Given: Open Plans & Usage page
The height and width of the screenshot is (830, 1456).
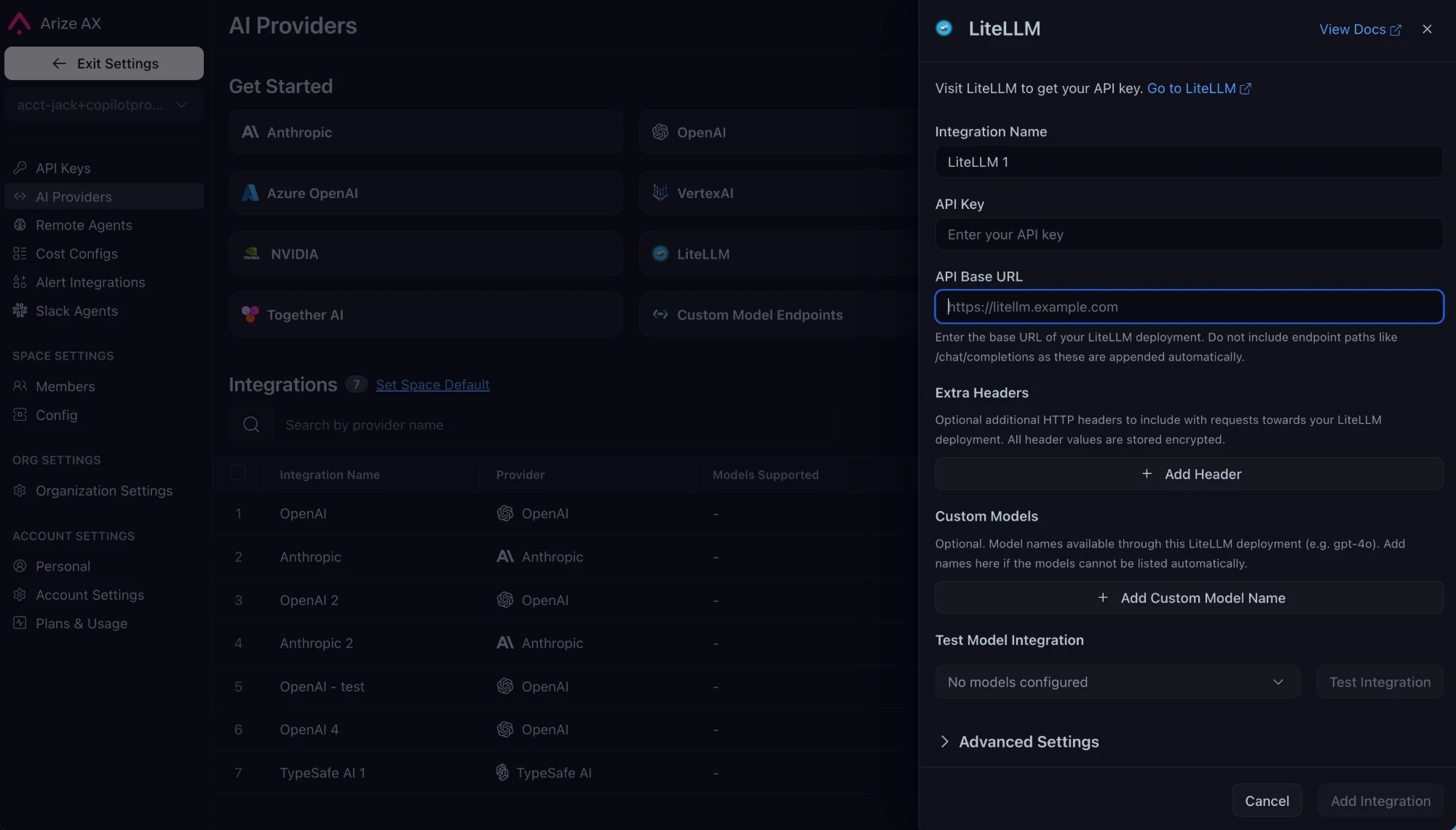Looking at the screenshot, I should [104, 623].
